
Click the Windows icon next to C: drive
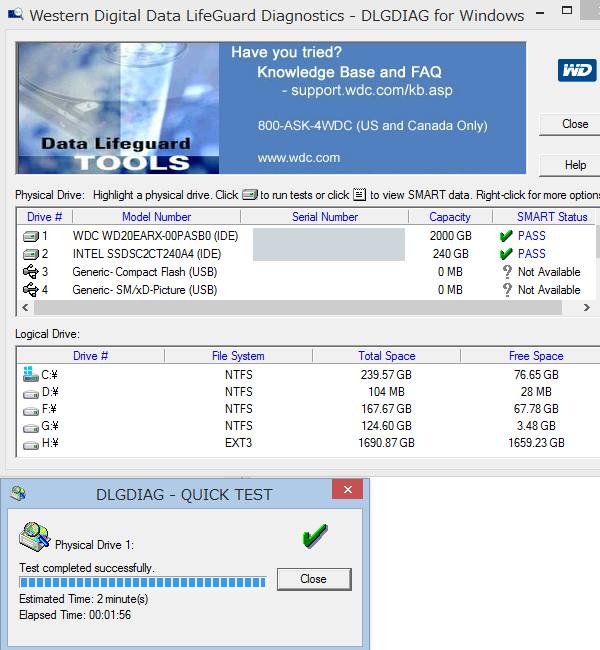point(30,375)
